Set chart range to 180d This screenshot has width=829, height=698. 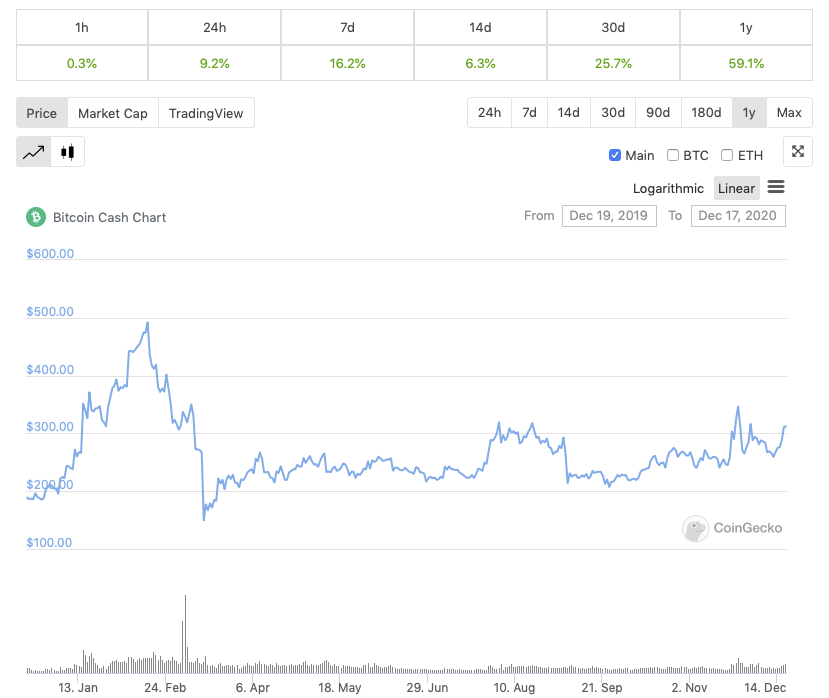pos(706,113)
